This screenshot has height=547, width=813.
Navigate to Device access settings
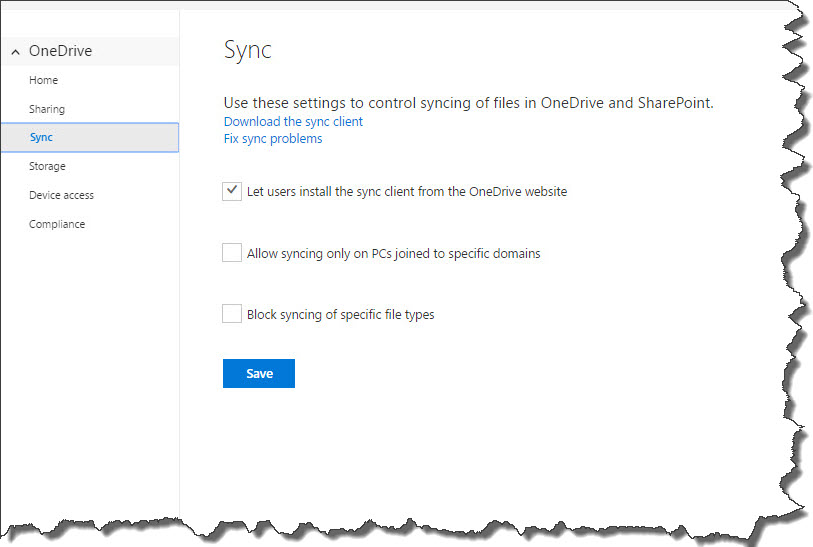point(61,195)
